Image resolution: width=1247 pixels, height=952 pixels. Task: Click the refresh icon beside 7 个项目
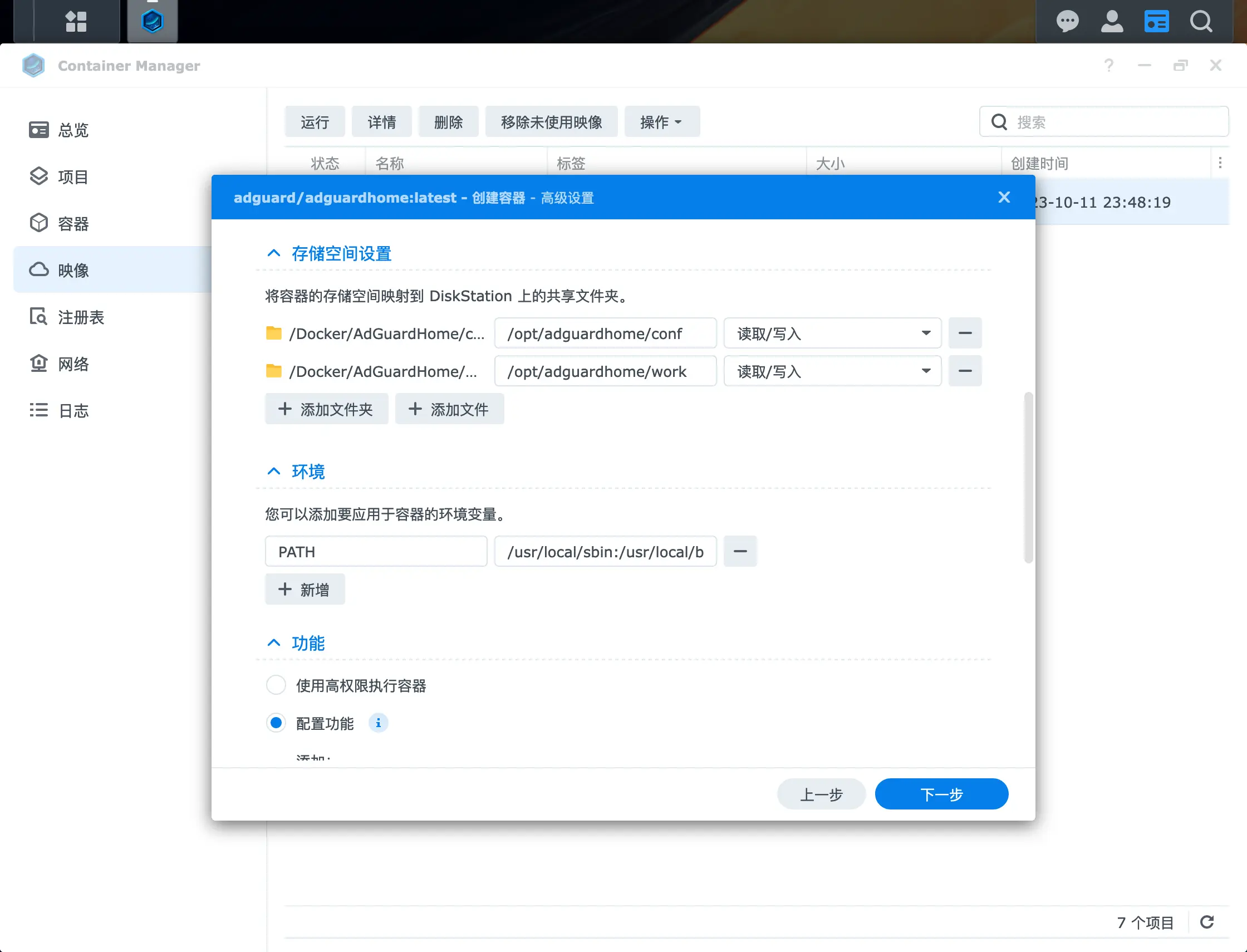[x=1207, y=922]
